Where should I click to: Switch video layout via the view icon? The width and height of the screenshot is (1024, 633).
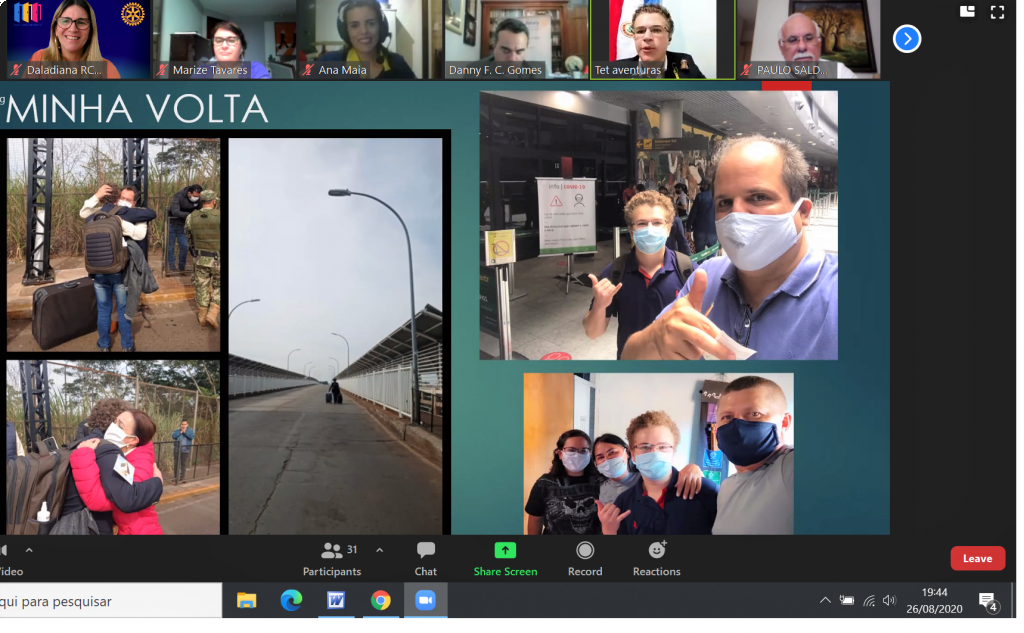[x=967, y=12]
